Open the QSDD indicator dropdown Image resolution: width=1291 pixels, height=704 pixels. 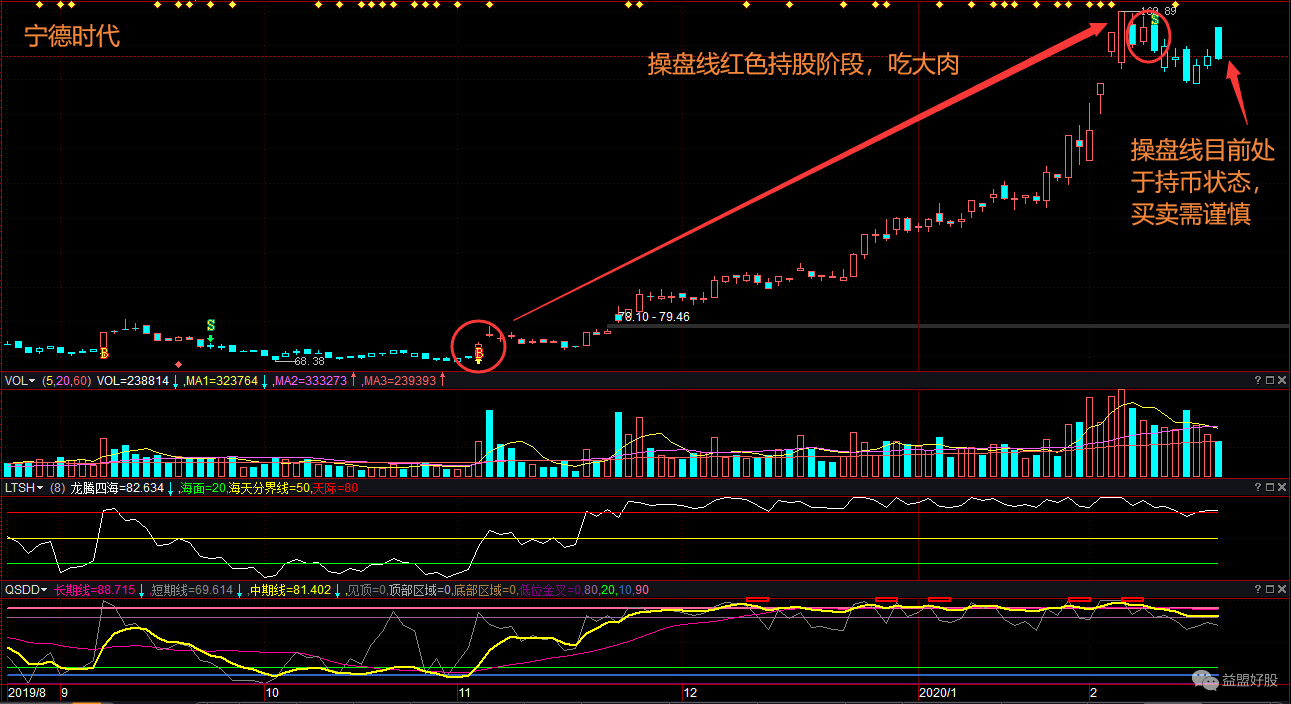pyautogui.click(x=44, y=590)
